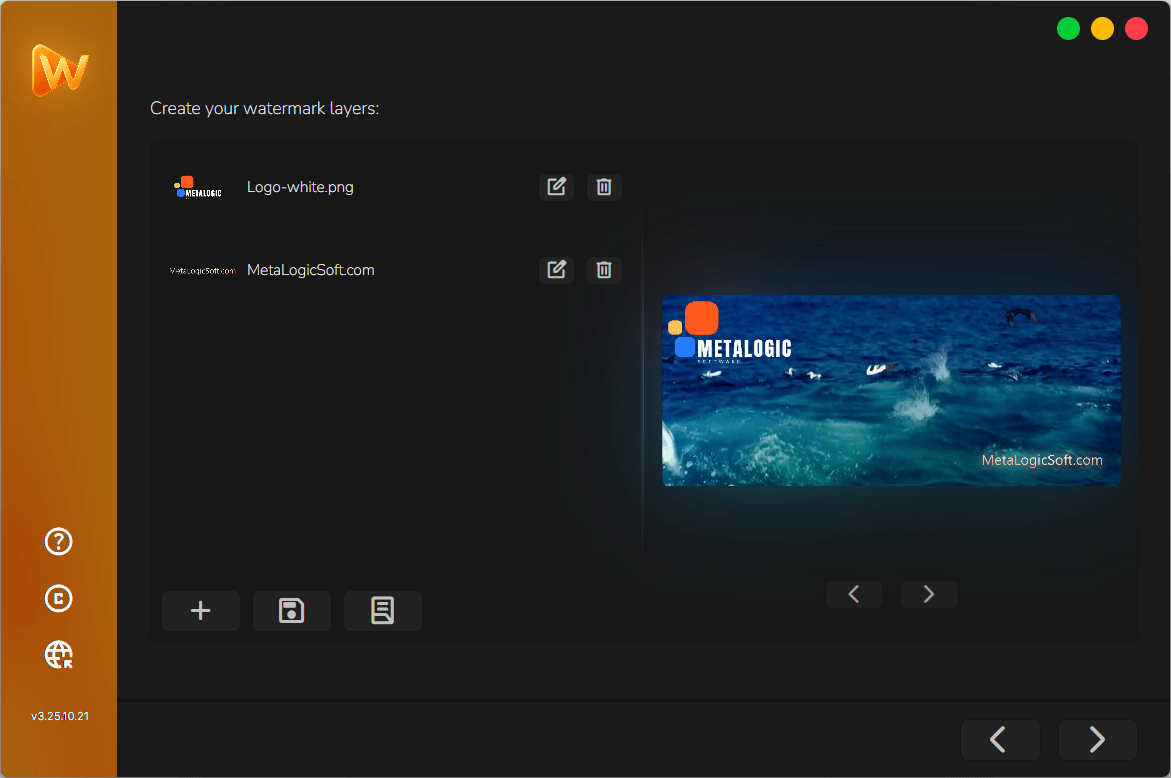Edit the Logo-white.png watermark layer
Screen dimensions: 1171x778
[556, 187]
